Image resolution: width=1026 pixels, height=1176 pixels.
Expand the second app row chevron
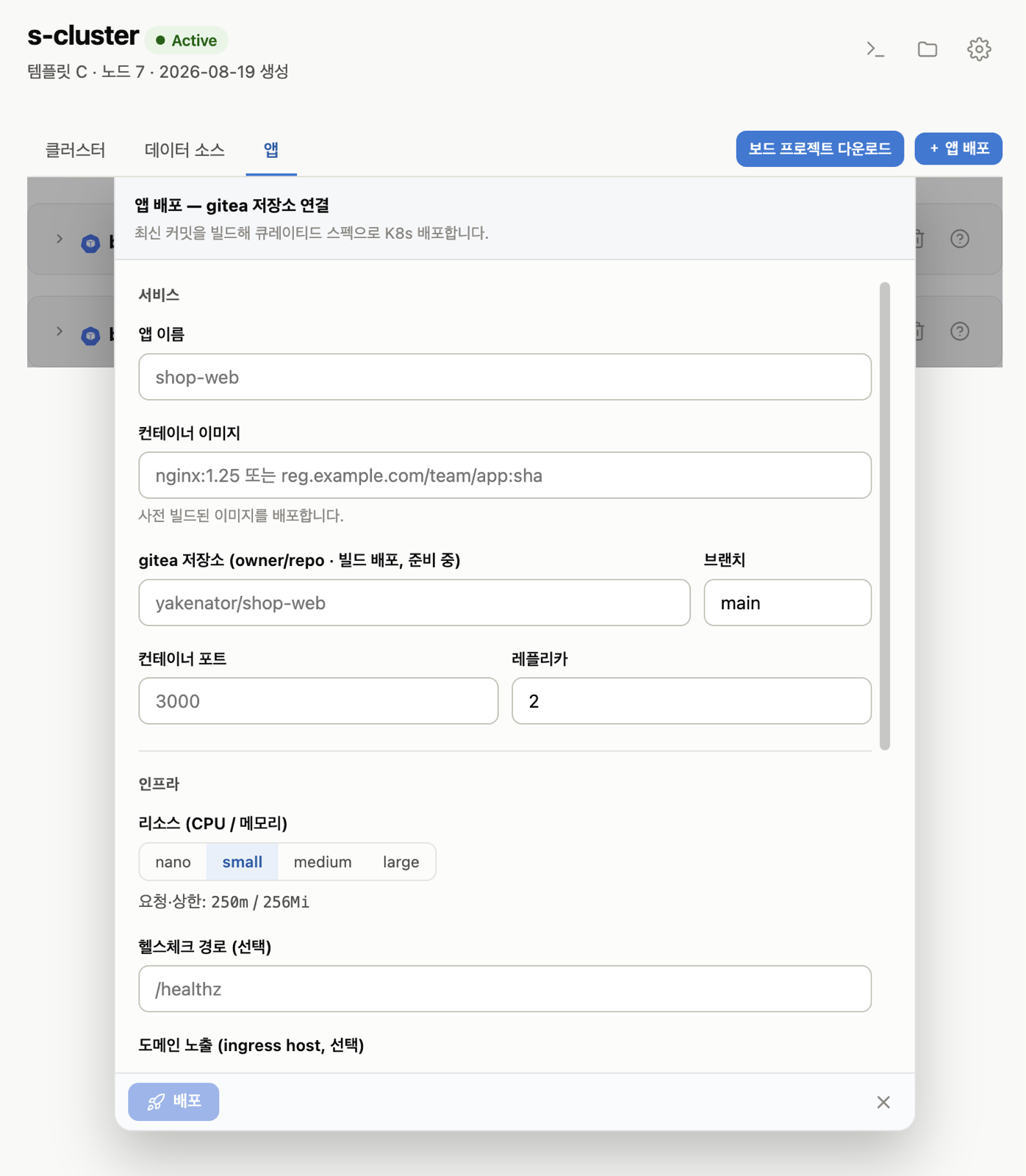60,331
